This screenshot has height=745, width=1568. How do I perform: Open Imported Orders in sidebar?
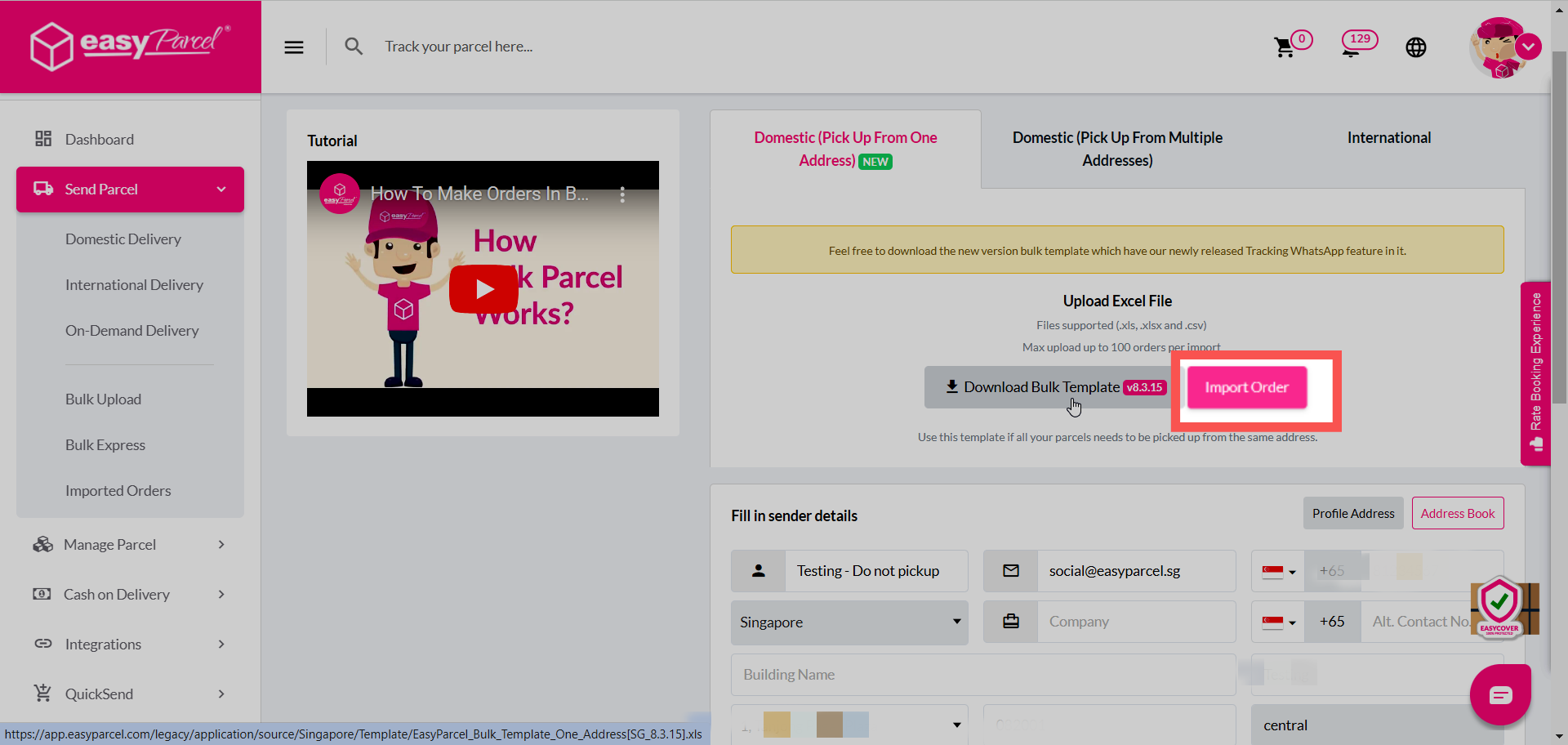[x=118, y=490]
